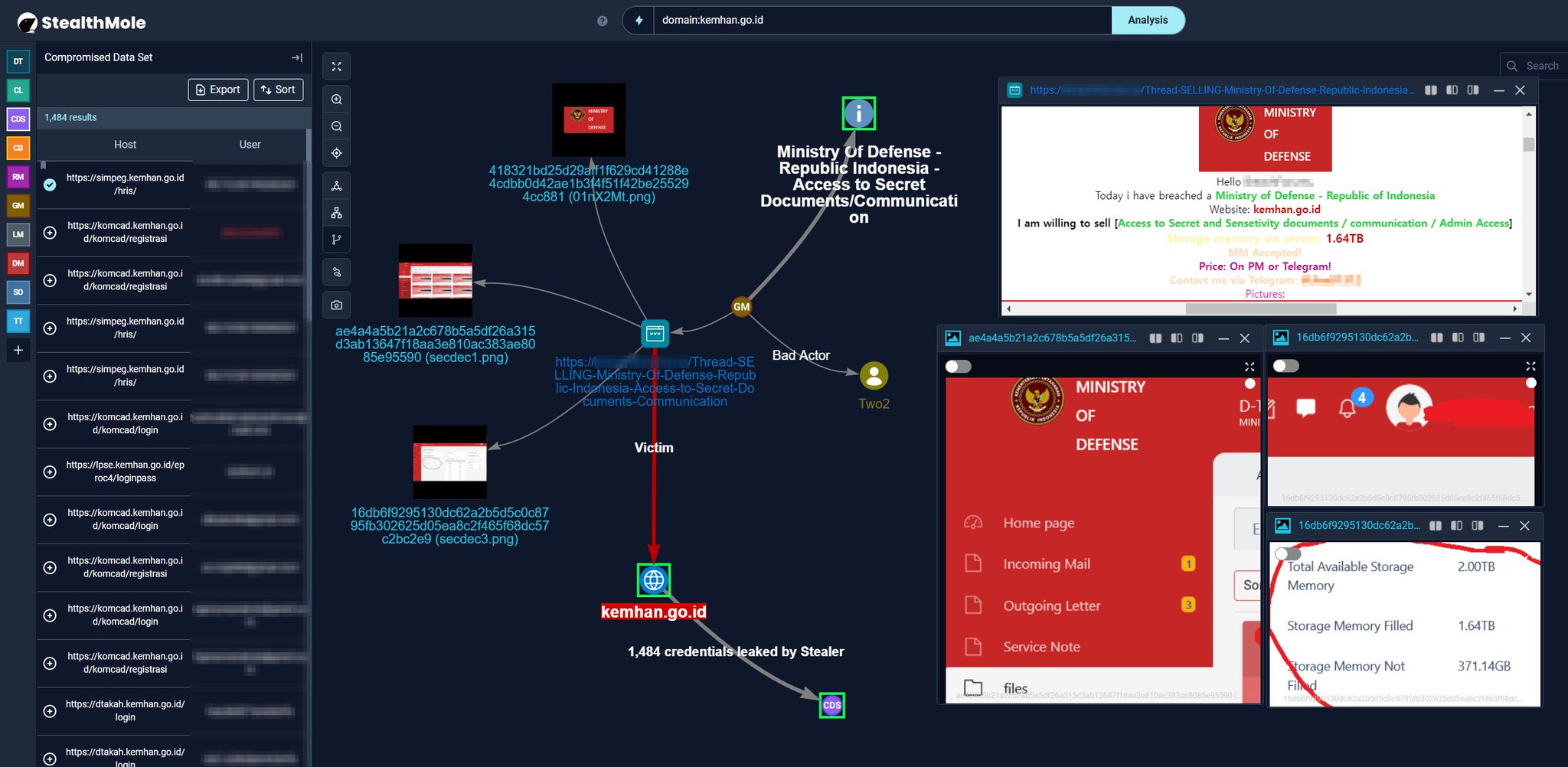The width and height of the screenshot is (1568, 767).
Task: Expand the lpse.kemhan.go.id loginpass row
Action: 50,472
